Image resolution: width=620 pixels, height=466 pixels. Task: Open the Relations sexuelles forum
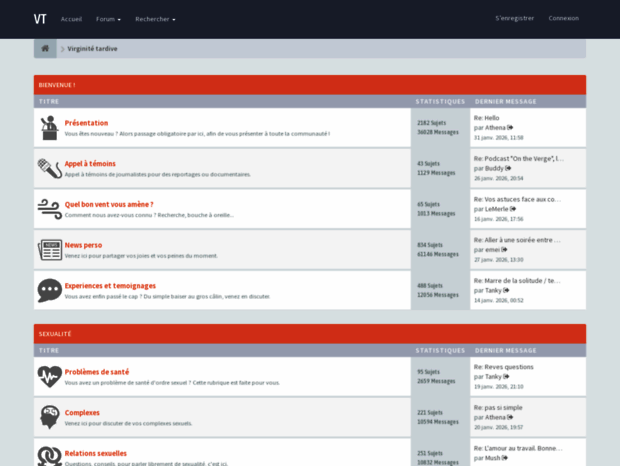tap(96, 453)
